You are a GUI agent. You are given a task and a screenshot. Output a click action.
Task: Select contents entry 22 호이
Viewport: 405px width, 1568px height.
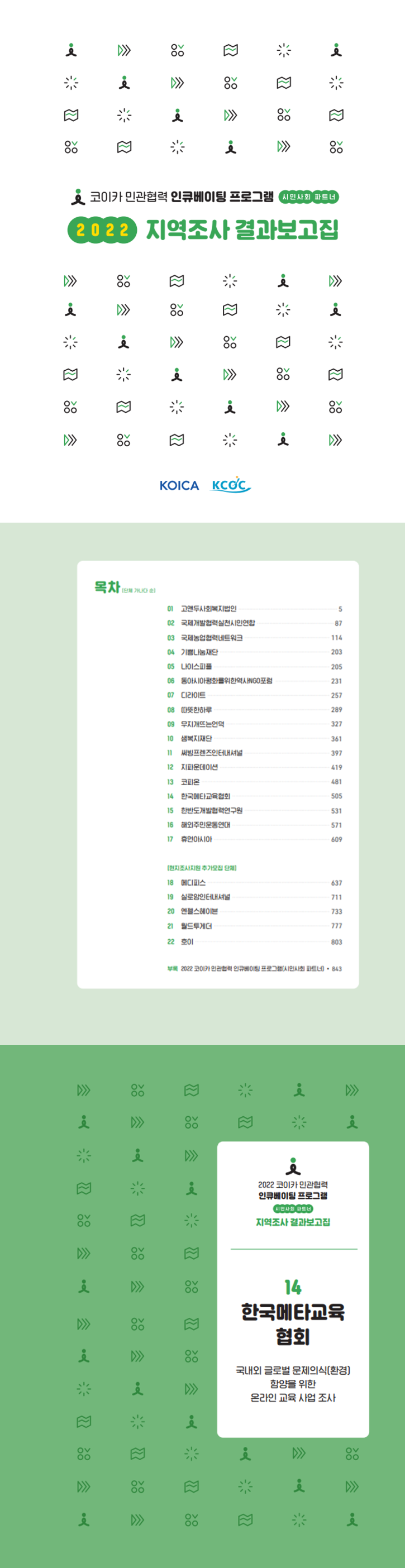(255, 941)
